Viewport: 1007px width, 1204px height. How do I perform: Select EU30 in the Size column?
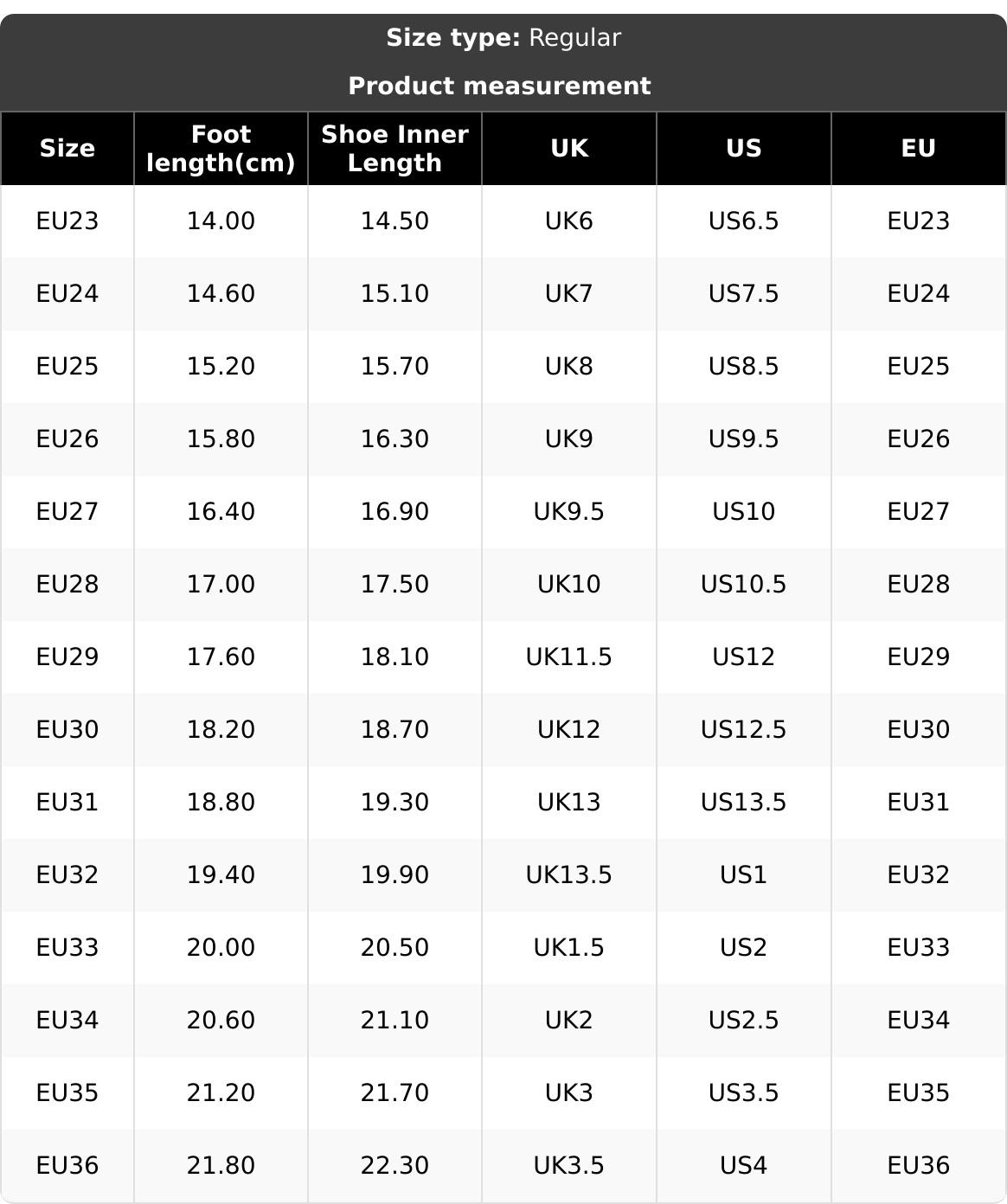tap(67, 730)
